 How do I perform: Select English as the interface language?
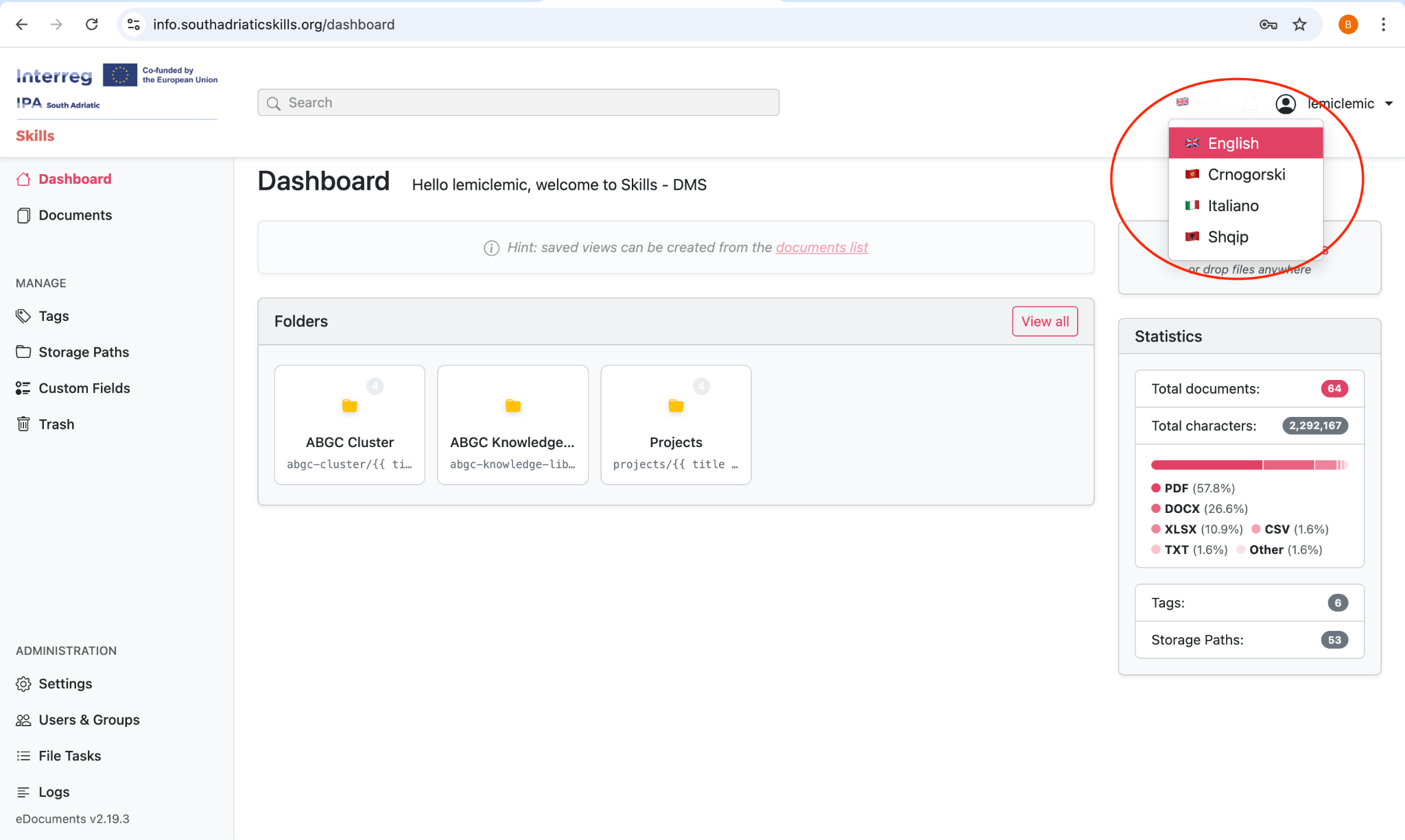coord(1233,143)
